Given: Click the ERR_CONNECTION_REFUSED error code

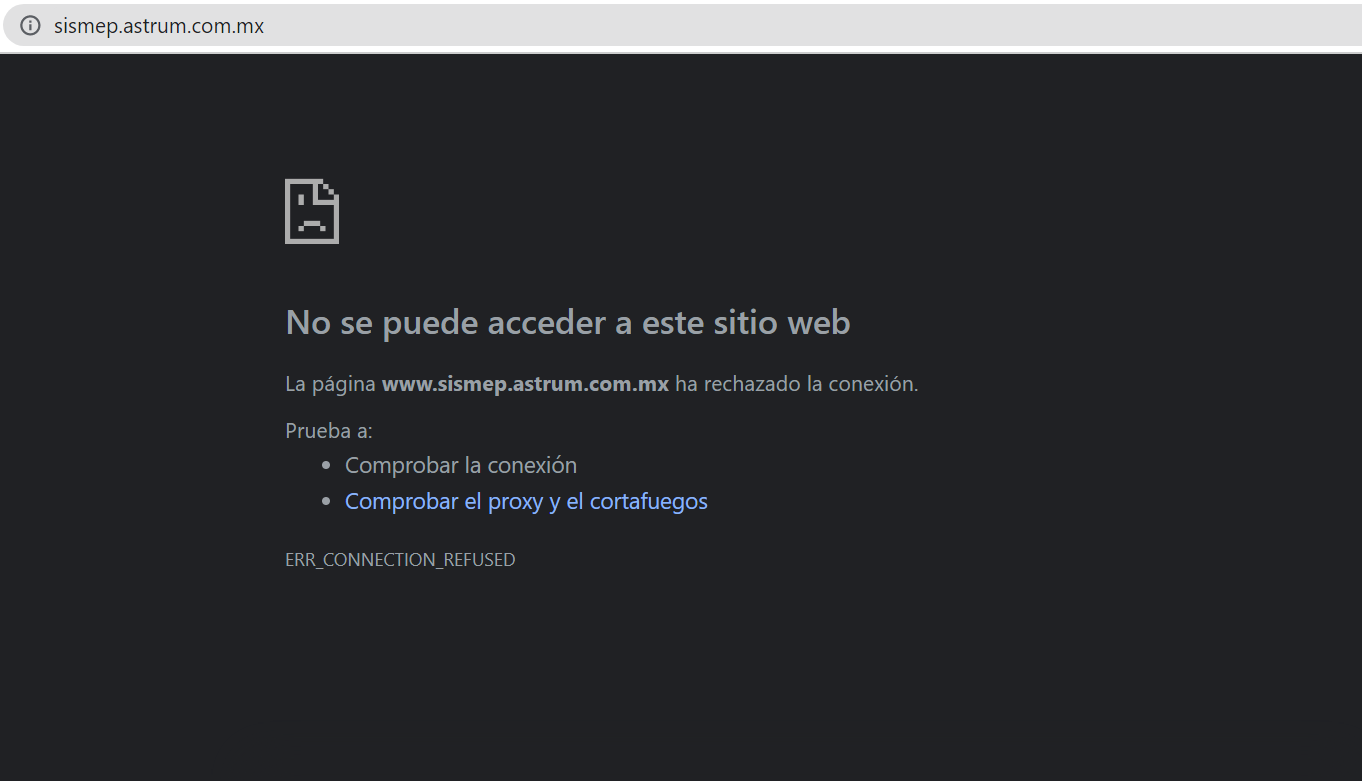Looking at the screenshot, I should (x=400, y=559).
